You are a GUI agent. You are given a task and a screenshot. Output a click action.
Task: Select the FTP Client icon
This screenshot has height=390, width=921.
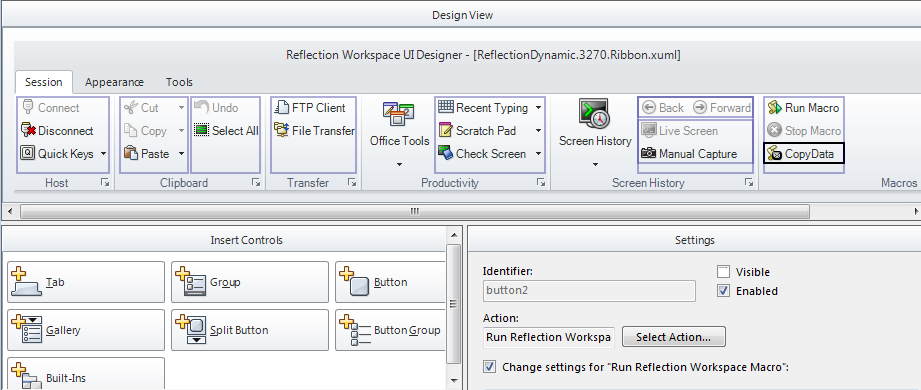click(282, 107)
